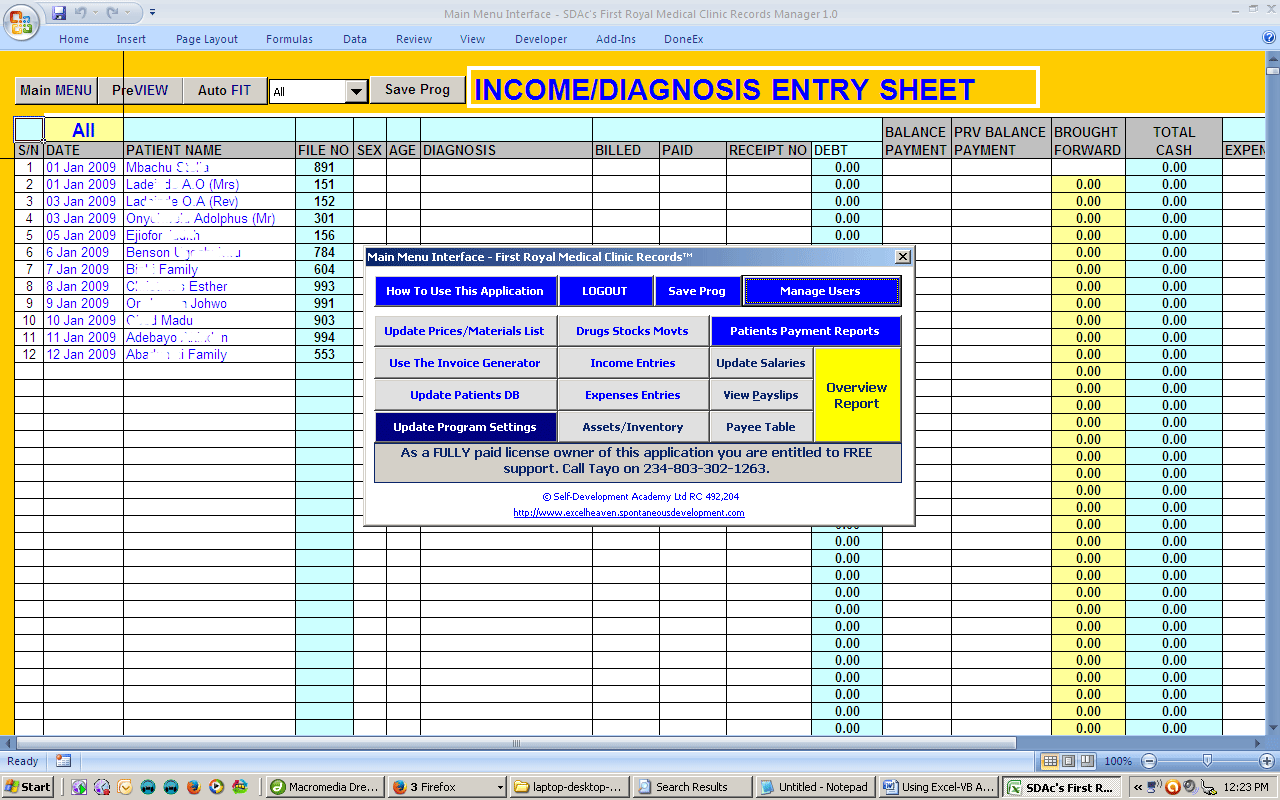This screenshot has width=1280, height=800.
Task: Open Customize Quick Access Toolbar dropdown
Action: 152,13
